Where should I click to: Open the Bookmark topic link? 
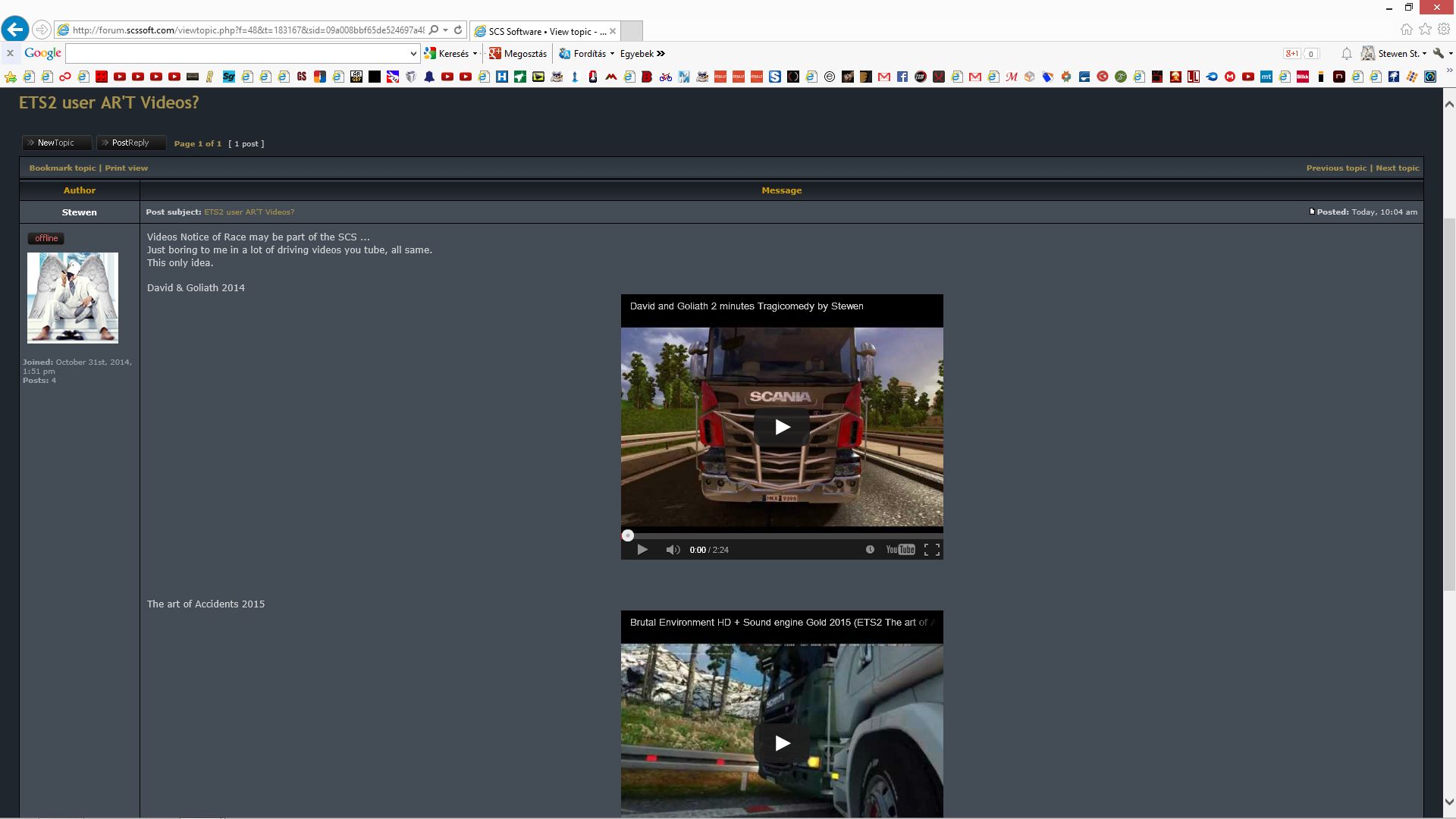[x=62, y=168]
